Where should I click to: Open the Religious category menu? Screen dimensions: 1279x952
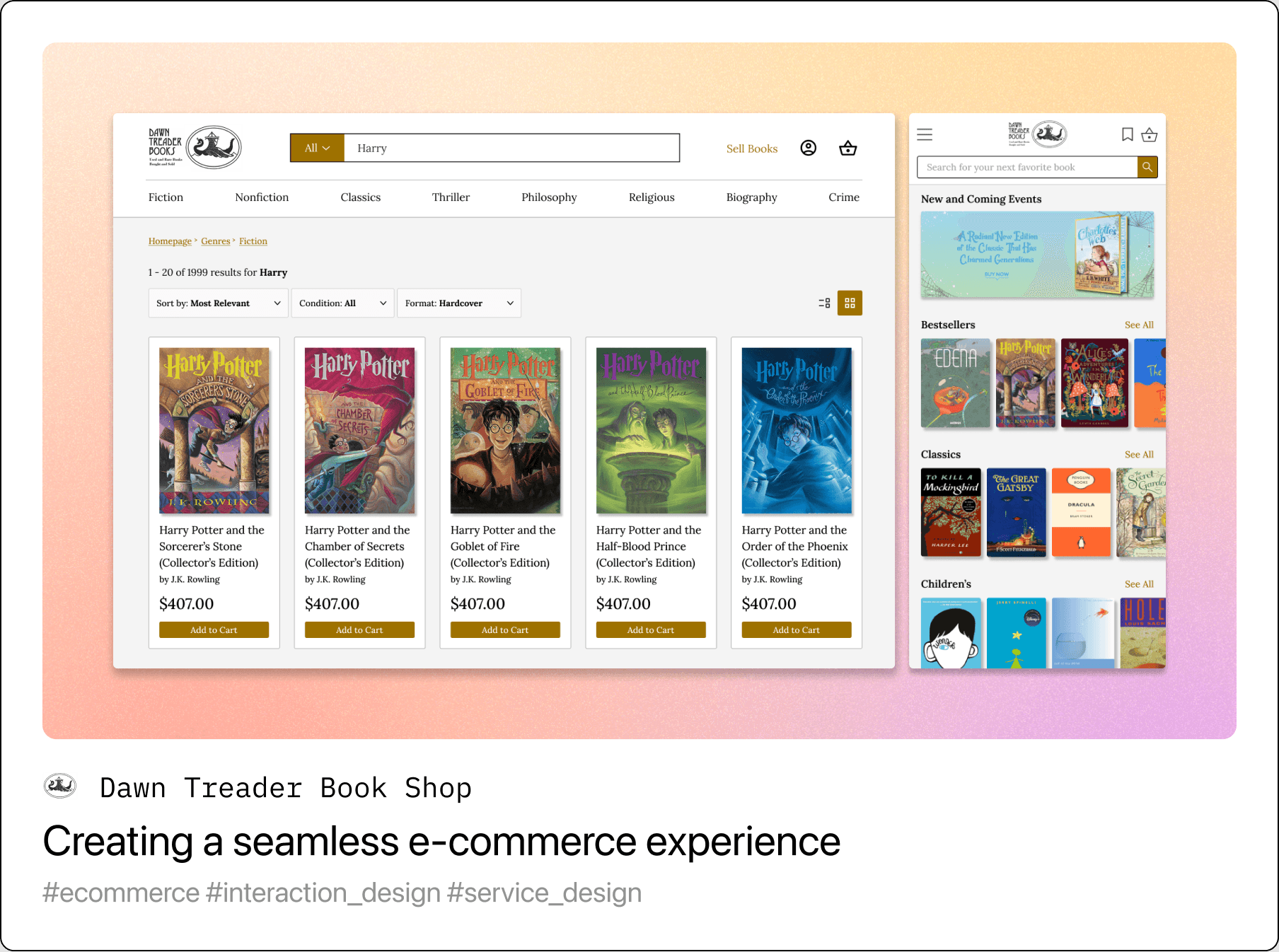[652, 197]
